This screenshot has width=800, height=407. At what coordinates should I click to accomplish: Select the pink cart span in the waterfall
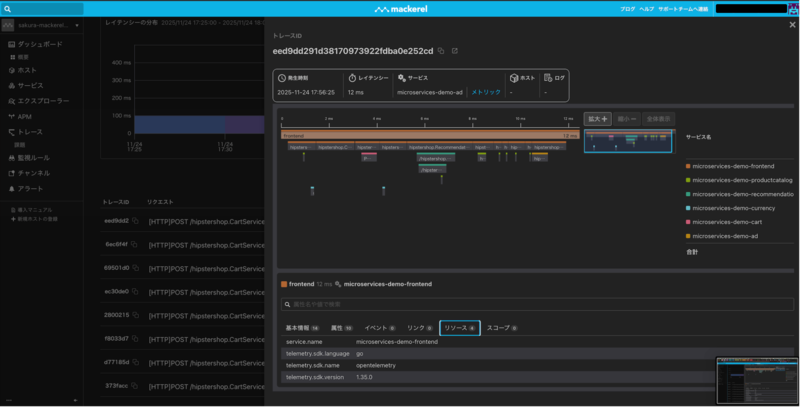pos(369,158)
